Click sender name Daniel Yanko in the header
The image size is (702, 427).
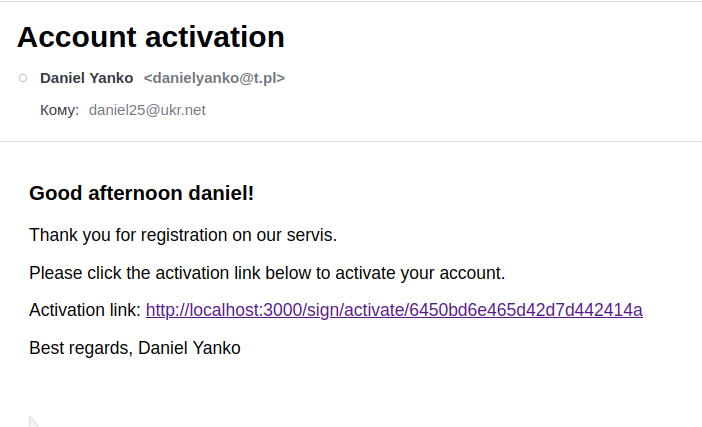[86, 78]
